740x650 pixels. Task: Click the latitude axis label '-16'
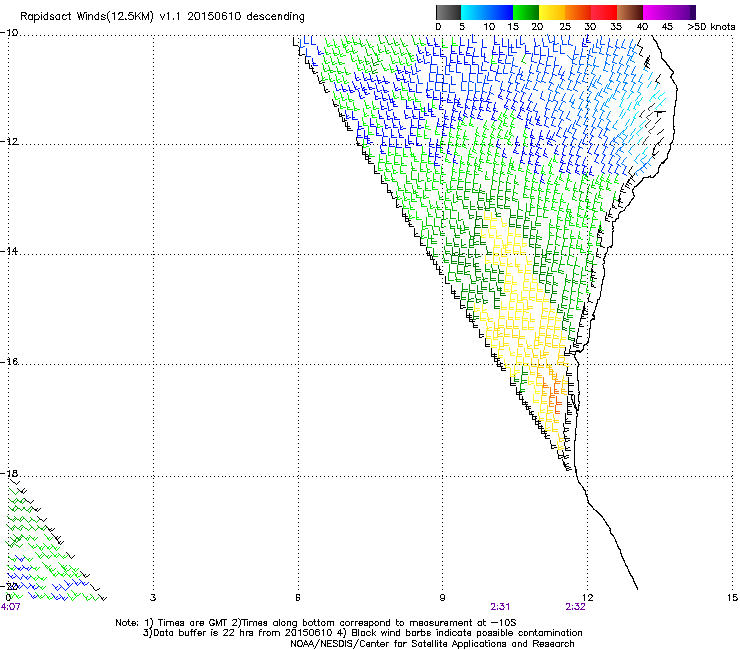pyautogui.click(x=9, y=362)
